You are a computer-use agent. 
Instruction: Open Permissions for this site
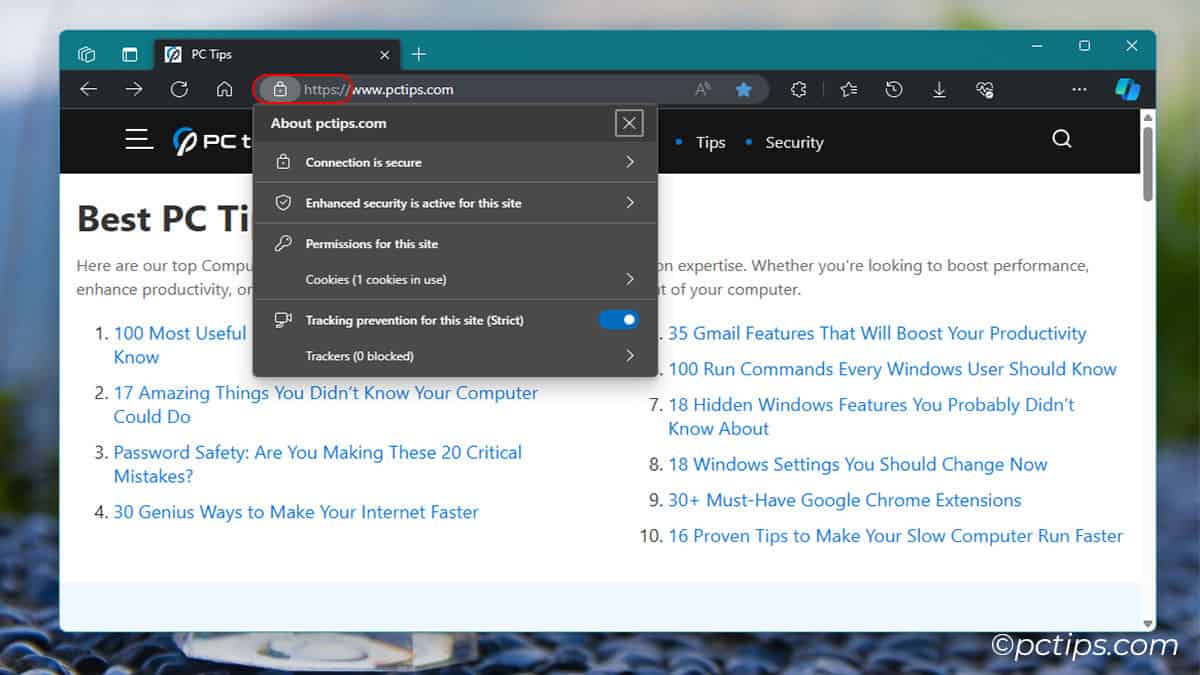[371, 244]
